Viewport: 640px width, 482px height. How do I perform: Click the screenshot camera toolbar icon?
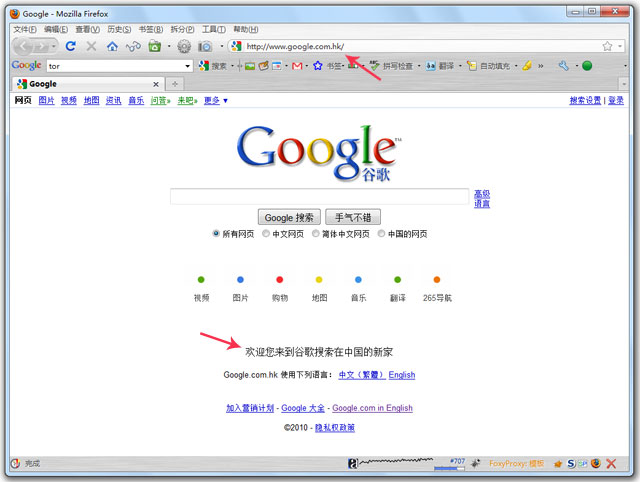click(x=205, y=47)
